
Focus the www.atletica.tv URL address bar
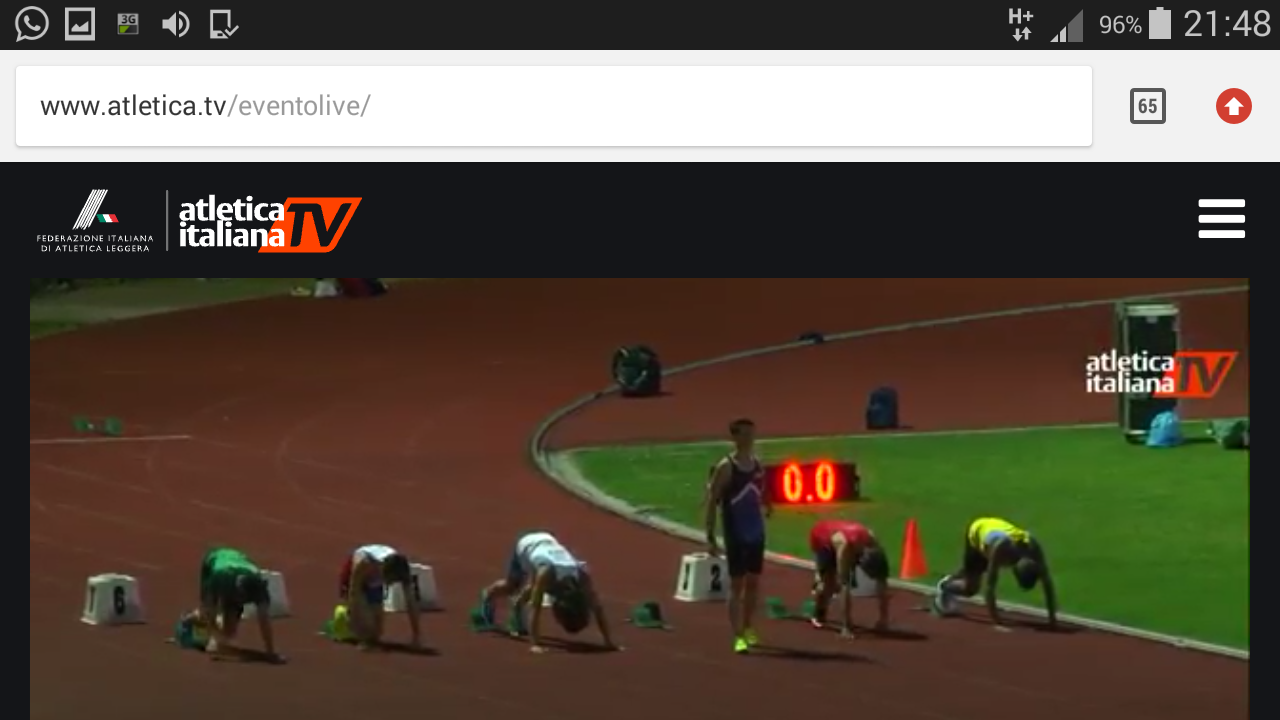click(554, 106)
